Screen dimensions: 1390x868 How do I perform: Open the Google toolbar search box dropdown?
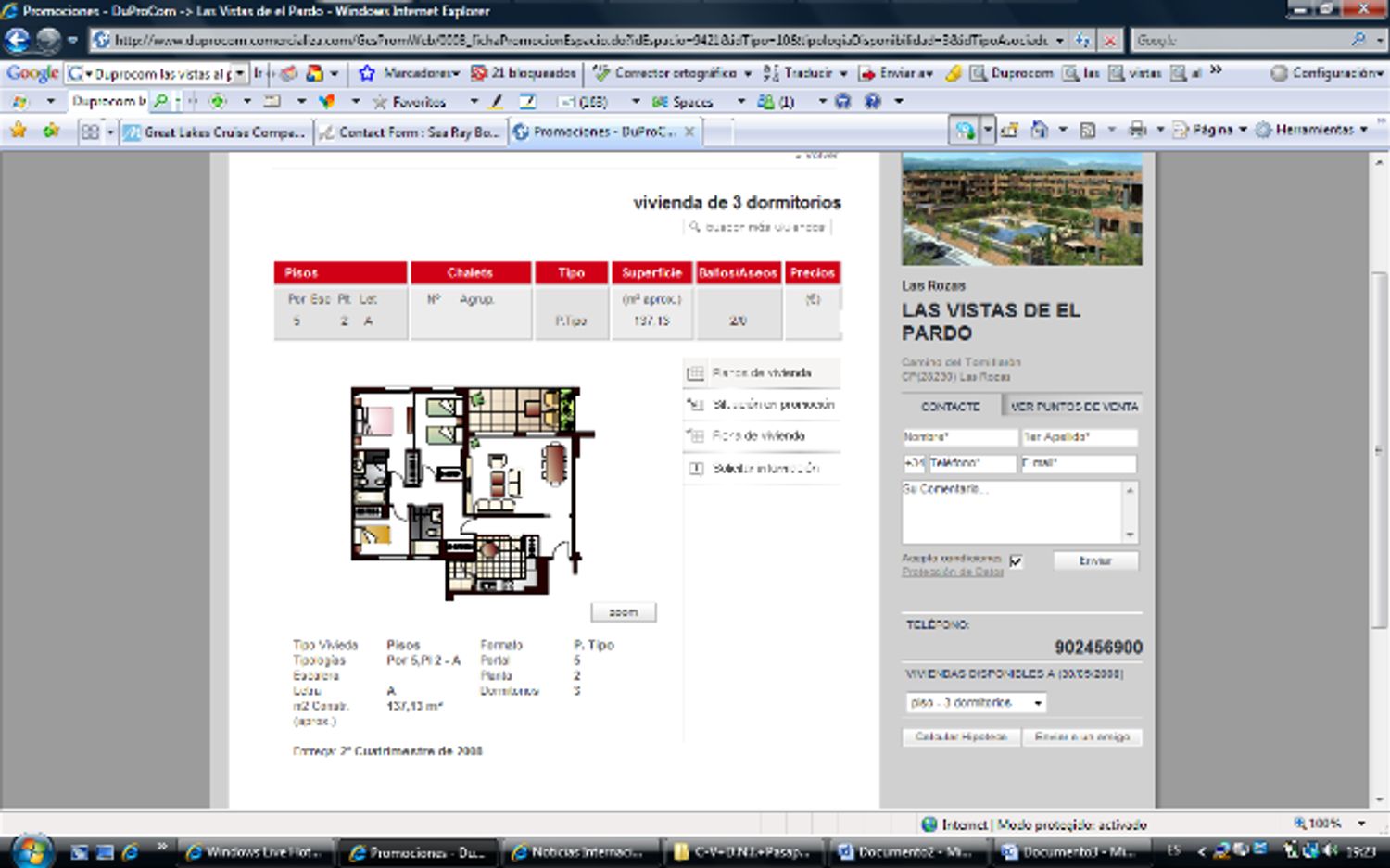tap(239, 72)
